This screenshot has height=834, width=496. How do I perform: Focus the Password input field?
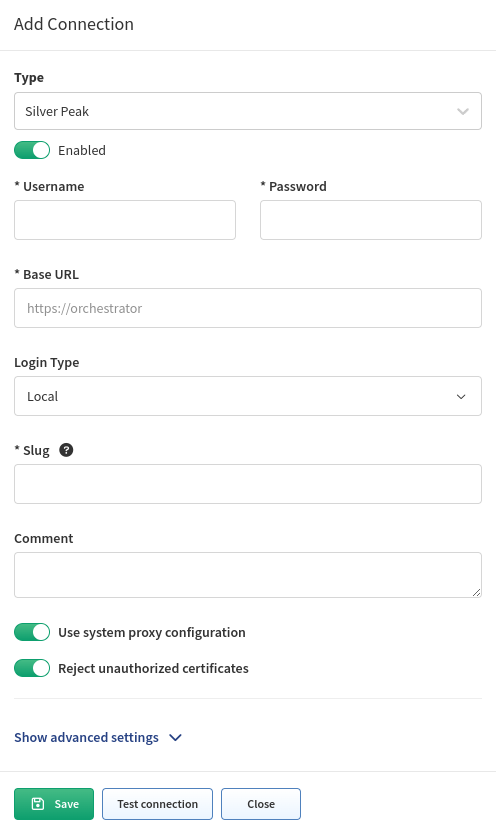point(371,220)
